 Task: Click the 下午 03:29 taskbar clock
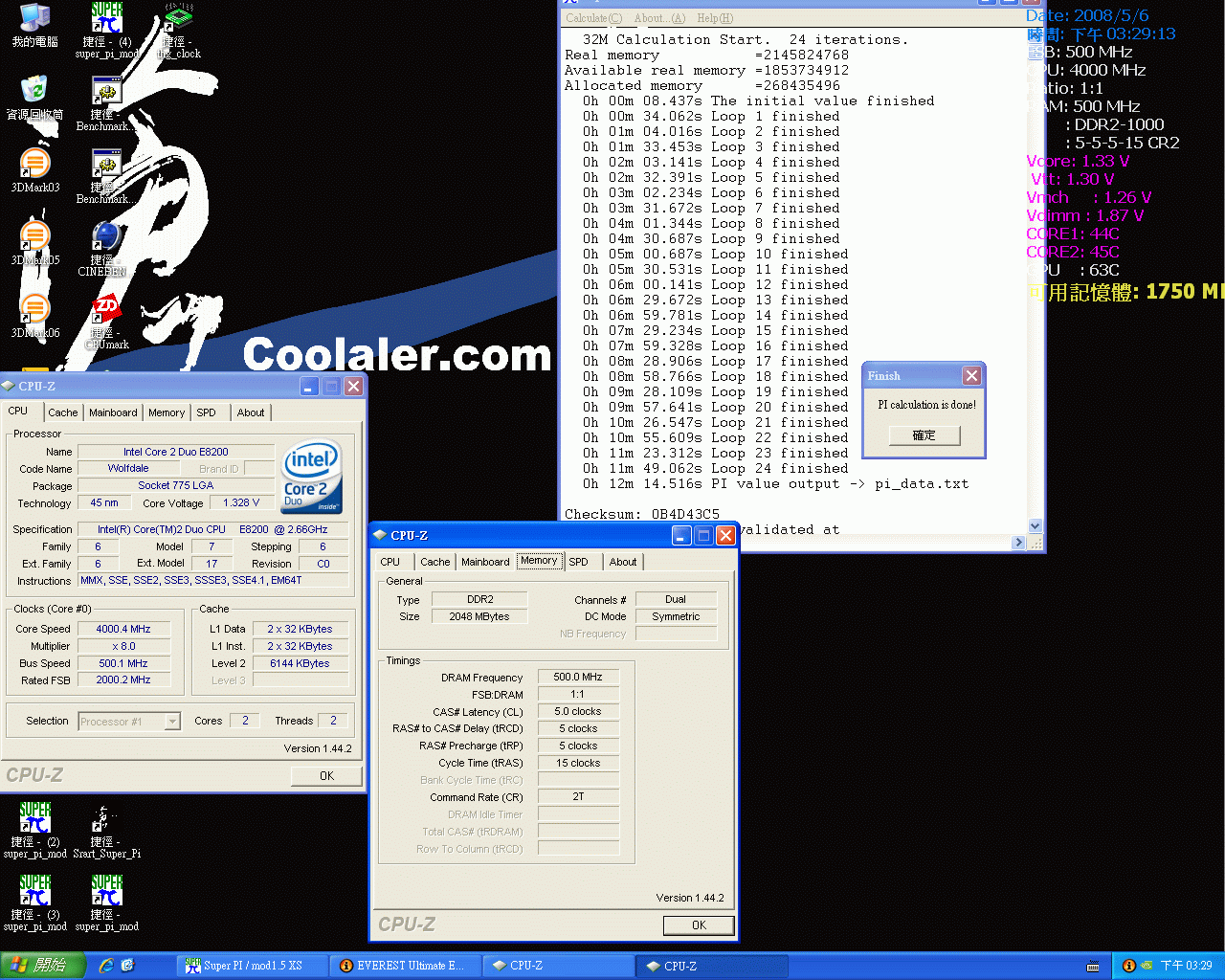(1187, 967)
